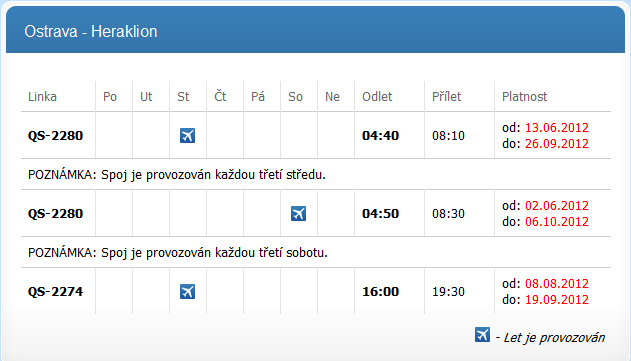The height and width of the screenshot is (361, 631).
Task: Click the note about every third Saturday
Action: click(177, 253)
